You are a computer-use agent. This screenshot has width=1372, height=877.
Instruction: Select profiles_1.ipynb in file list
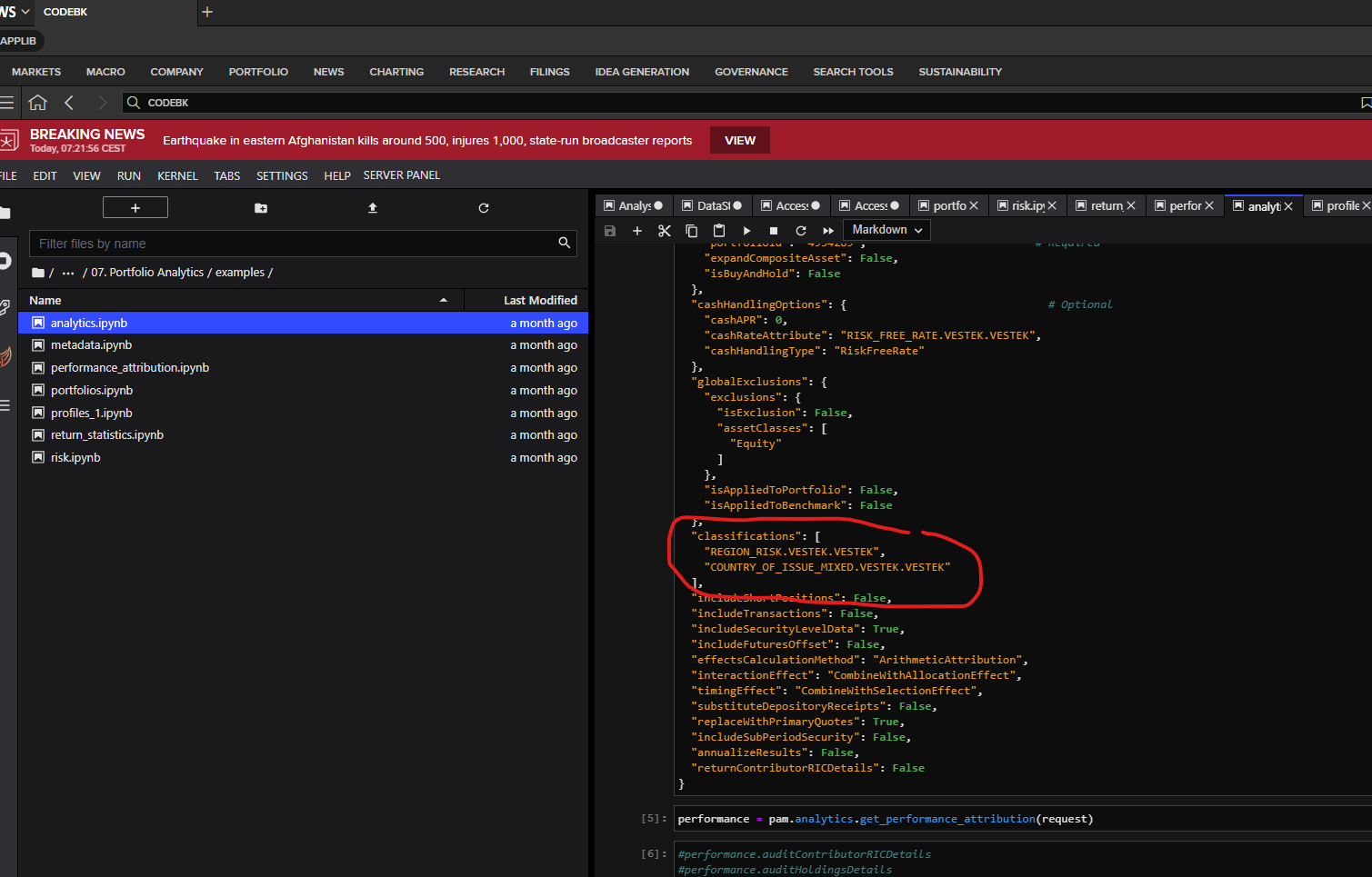pyautogui.click(x=304, y=414)
